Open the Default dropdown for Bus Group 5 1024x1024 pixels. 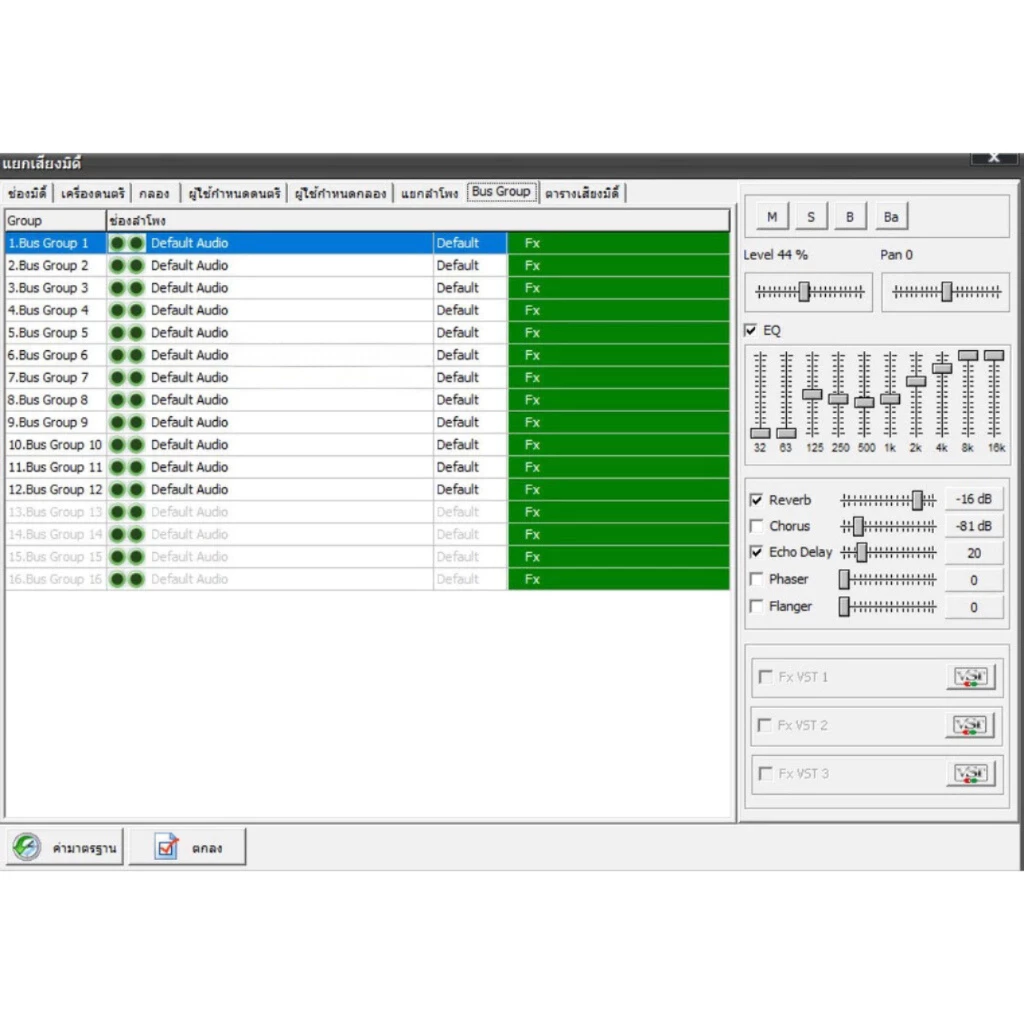pyautogui.click(x=470, y=332)
